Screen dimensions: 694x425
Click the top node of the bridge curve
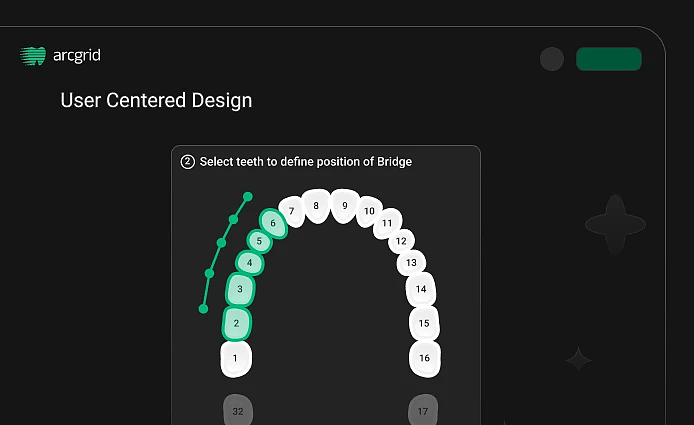coord(248,197)
